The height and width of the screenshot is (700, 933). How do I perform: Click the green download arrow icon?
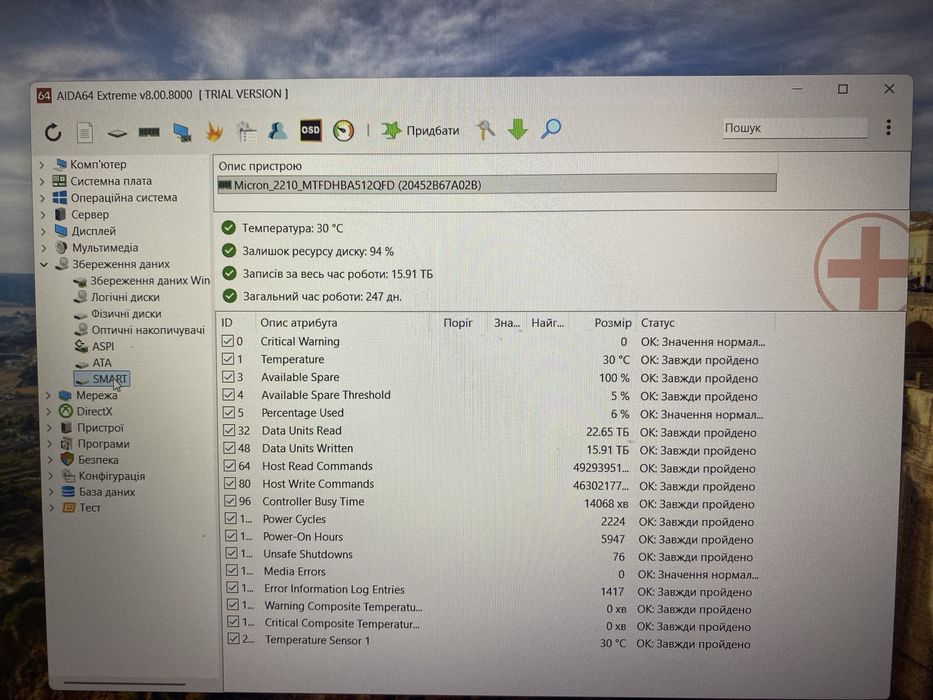(517, 129)
